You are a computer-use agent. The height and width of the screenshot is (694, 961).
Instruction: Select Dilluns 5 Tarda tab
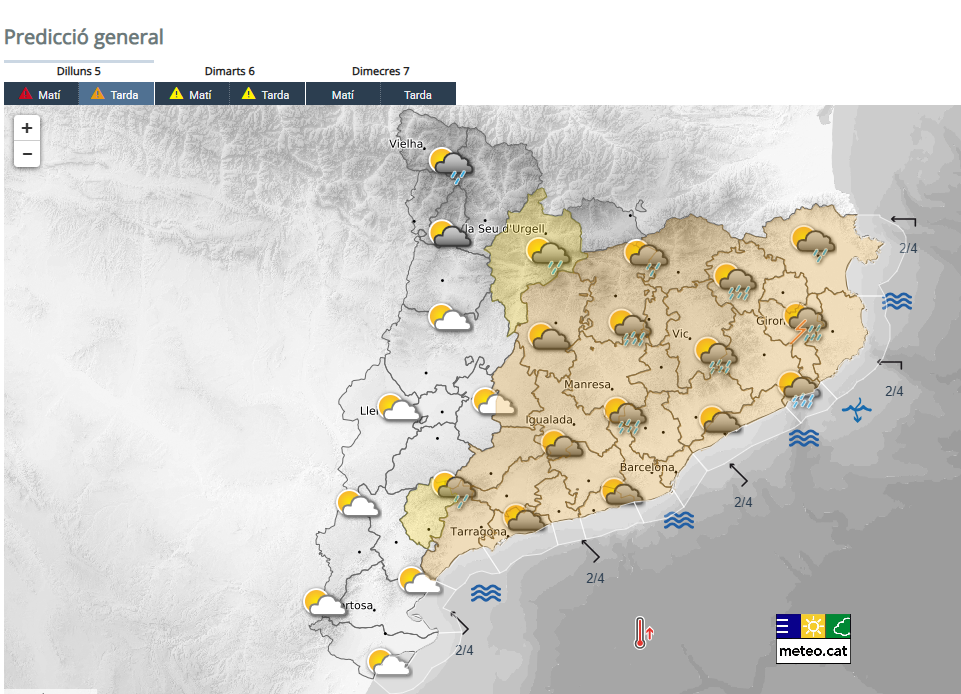click(x=116, y=94)
